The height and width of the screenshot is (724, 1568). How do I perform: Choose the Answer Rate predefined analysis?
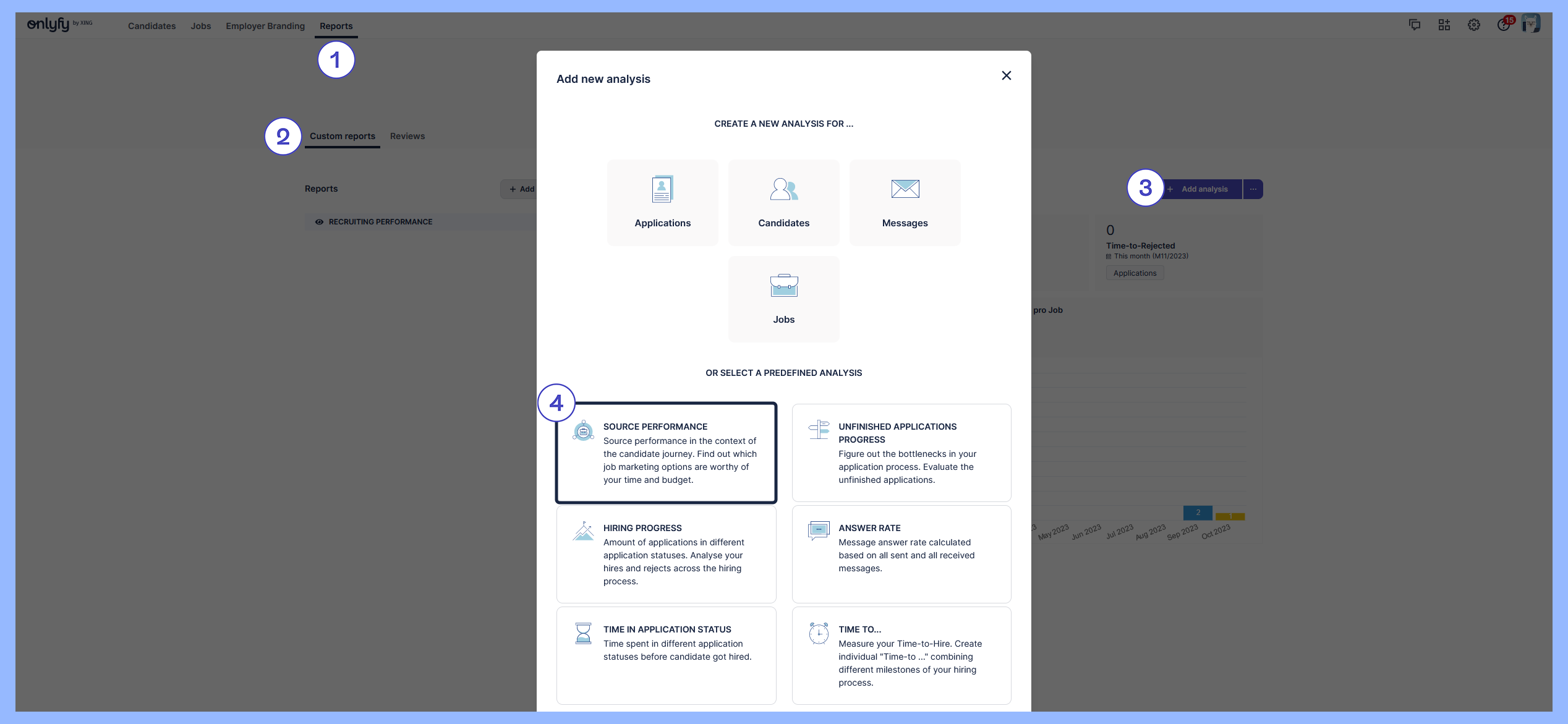click(901, 554)
